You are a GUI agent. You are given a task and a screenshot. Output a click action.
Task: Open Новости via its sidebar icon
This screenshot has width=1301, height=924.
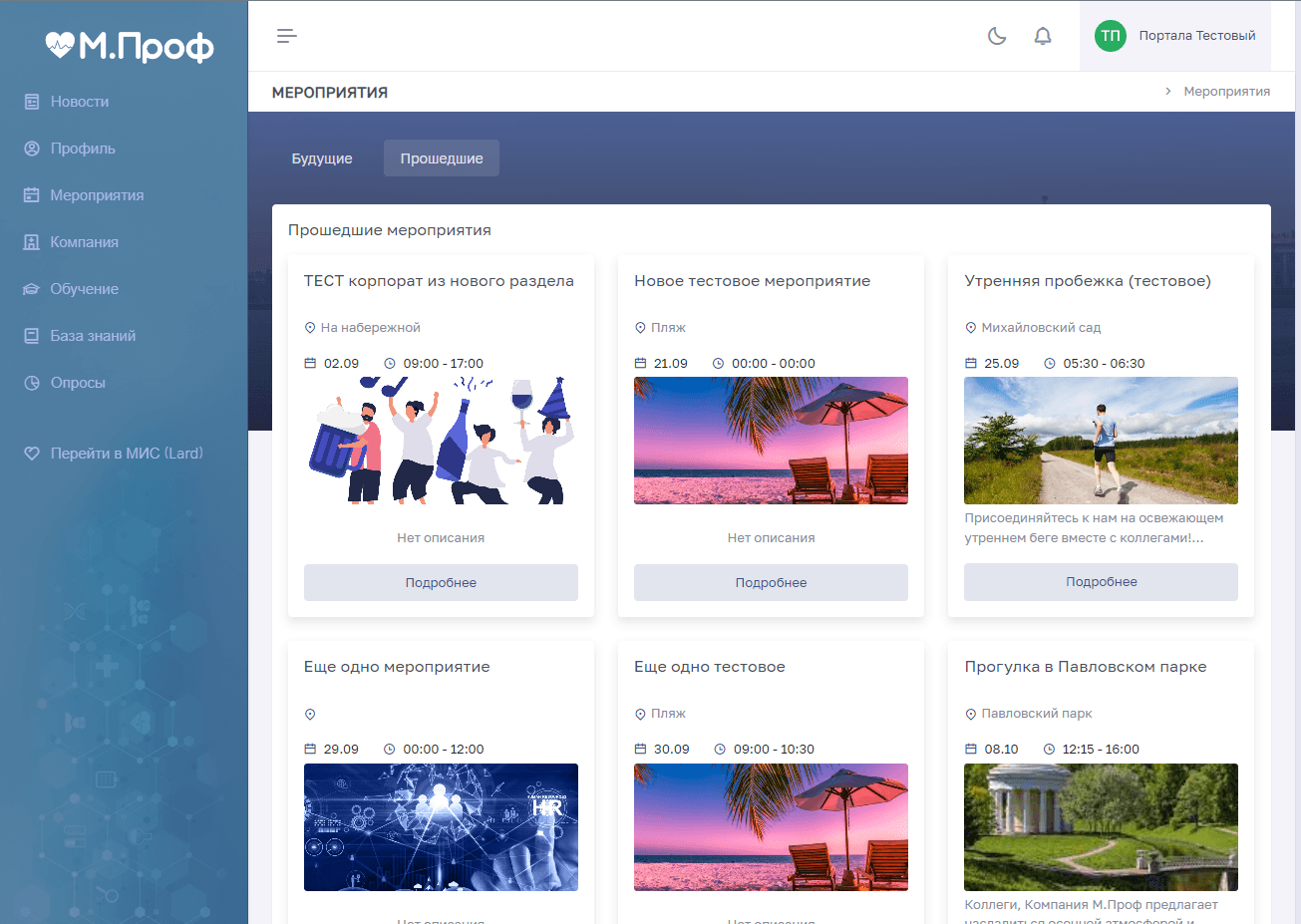(31, 101)
